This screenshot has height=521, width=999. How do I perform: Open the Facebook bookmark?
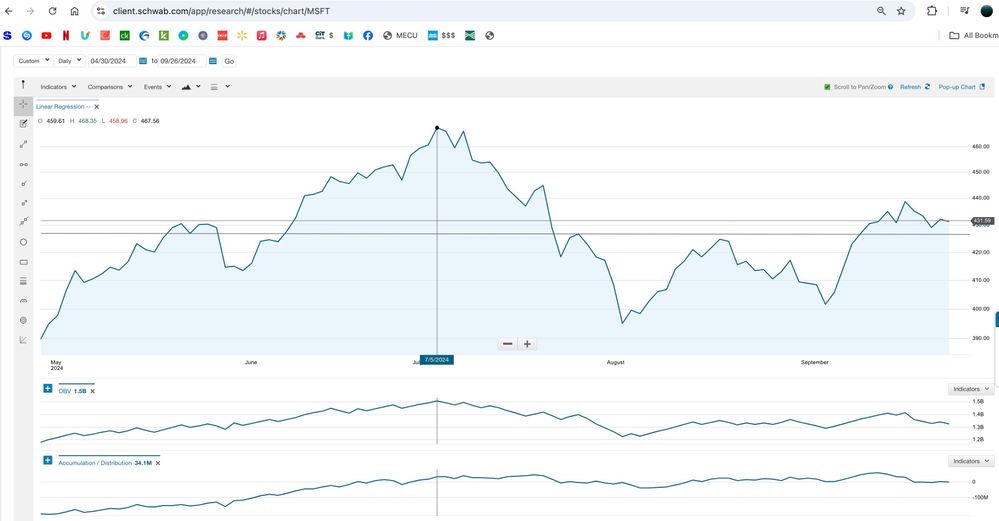(x=368, y=36)
